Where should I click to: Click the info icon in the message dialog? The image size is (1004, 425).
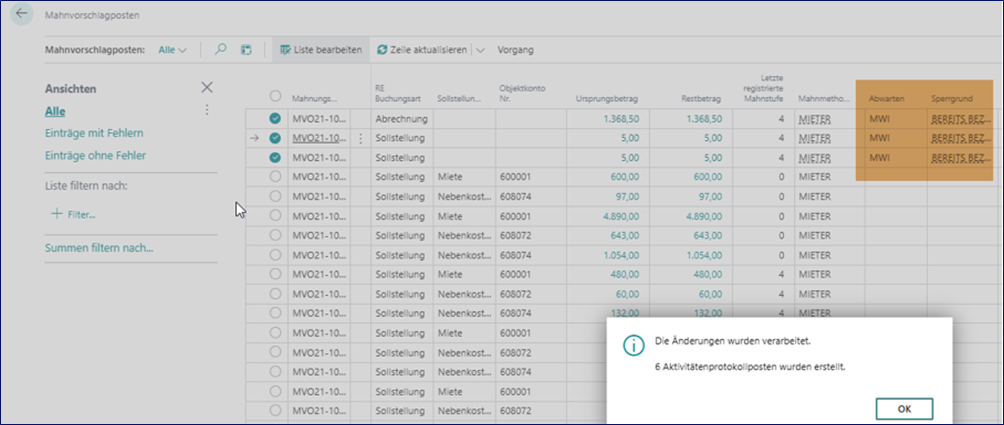(x=632, y=344)
